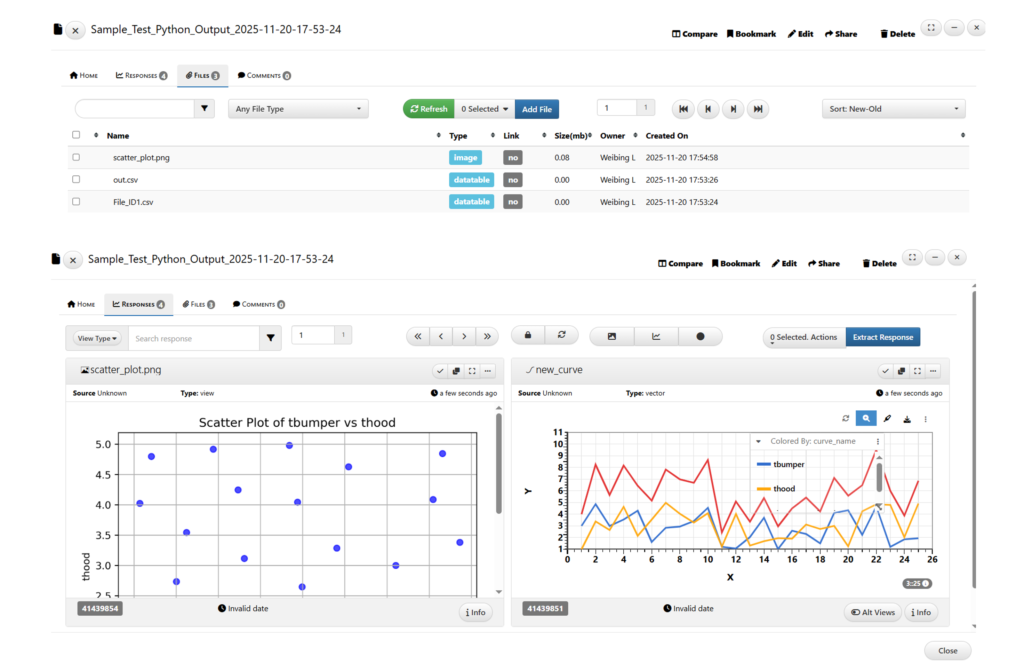This screenshot has width=1024, height=671.
Task: Click the filter funnel icon beside Search response
Action: point(270,339)
